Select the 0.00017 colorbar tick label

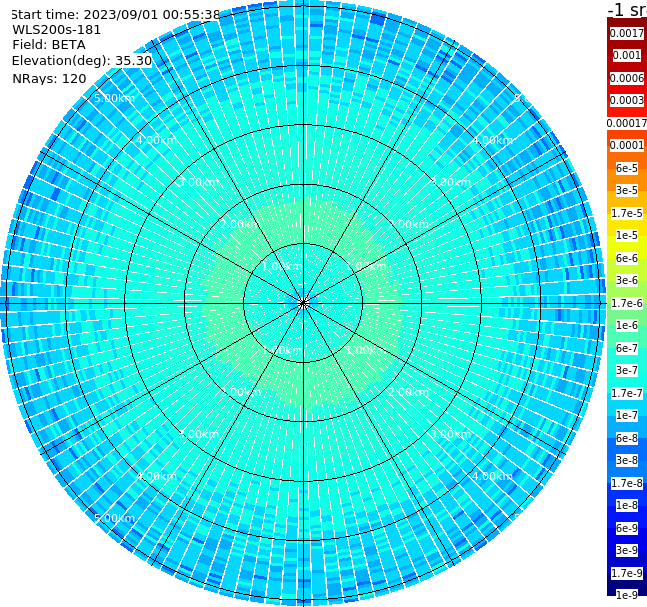627,123
